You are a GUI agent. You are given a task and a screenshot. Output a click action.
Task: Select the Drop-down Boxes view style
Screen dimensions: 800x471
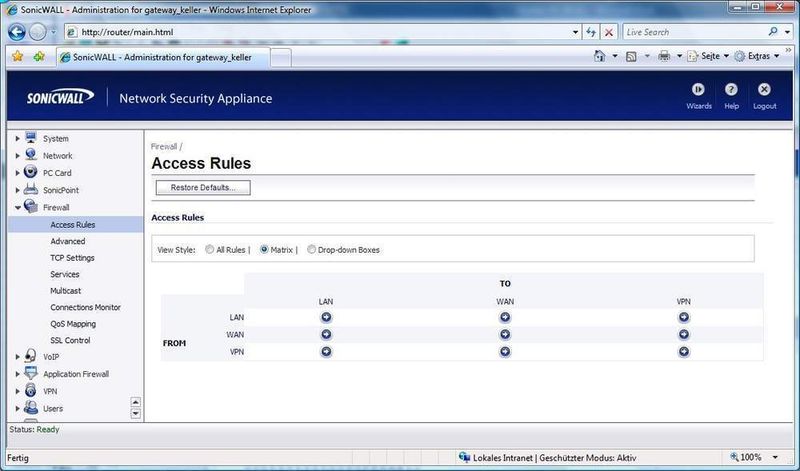coord(311,250)
